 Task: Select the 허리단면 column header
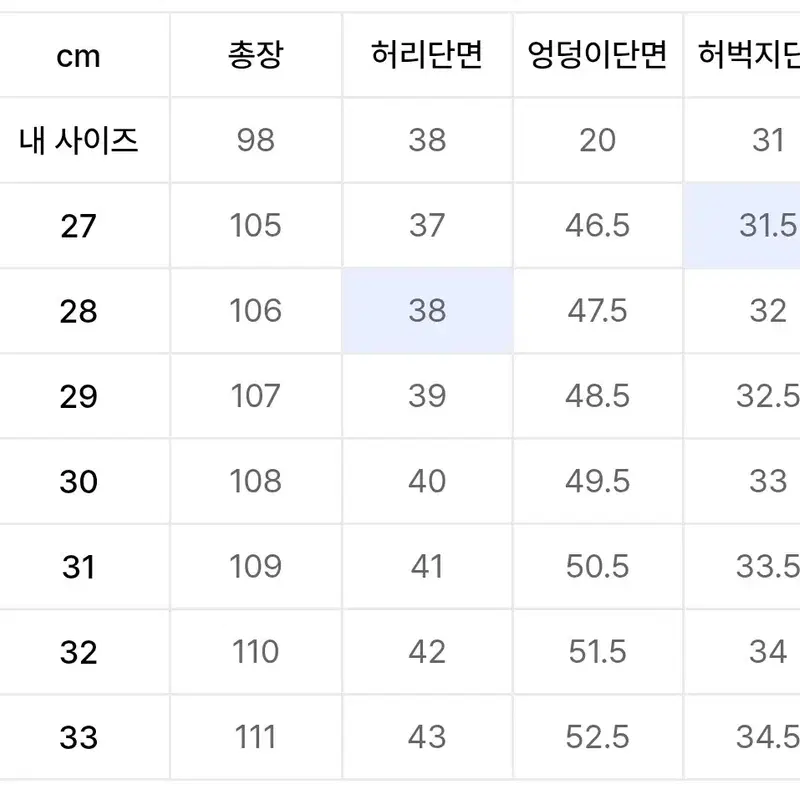(427, 55)
